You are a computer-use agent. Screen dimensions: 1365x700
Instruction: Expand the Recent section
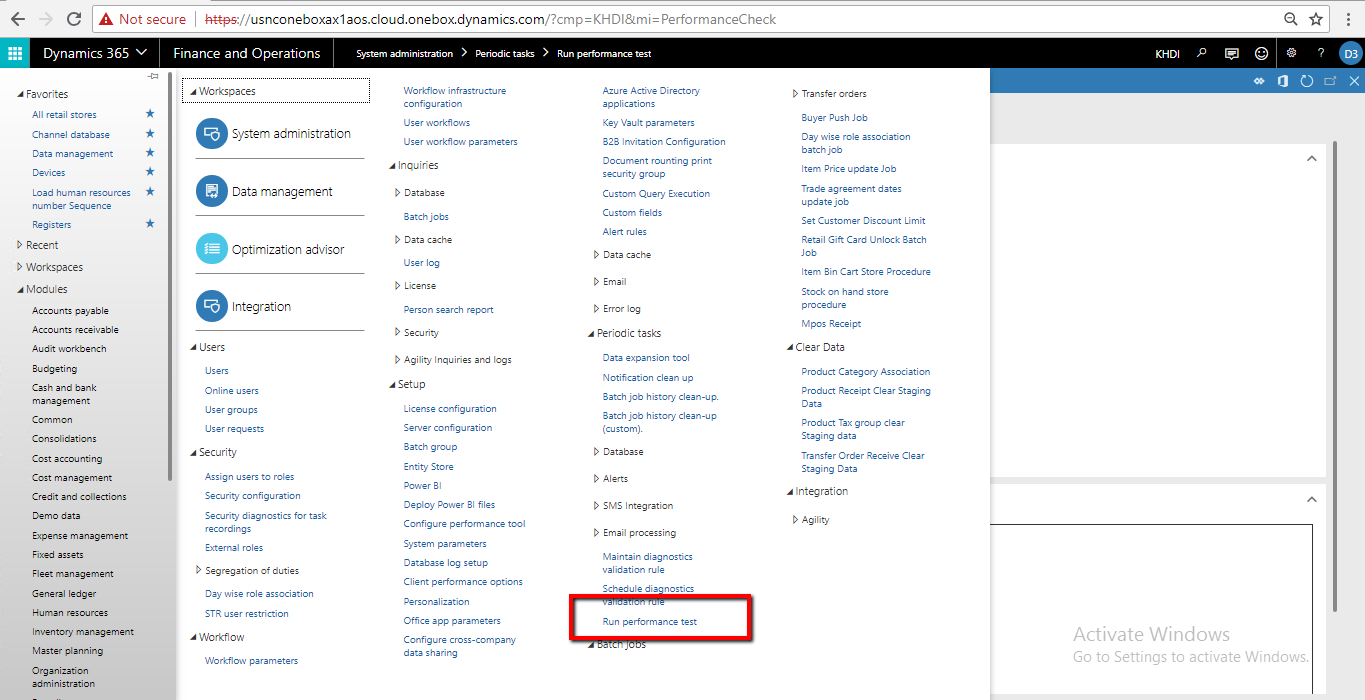click(20, 245)
